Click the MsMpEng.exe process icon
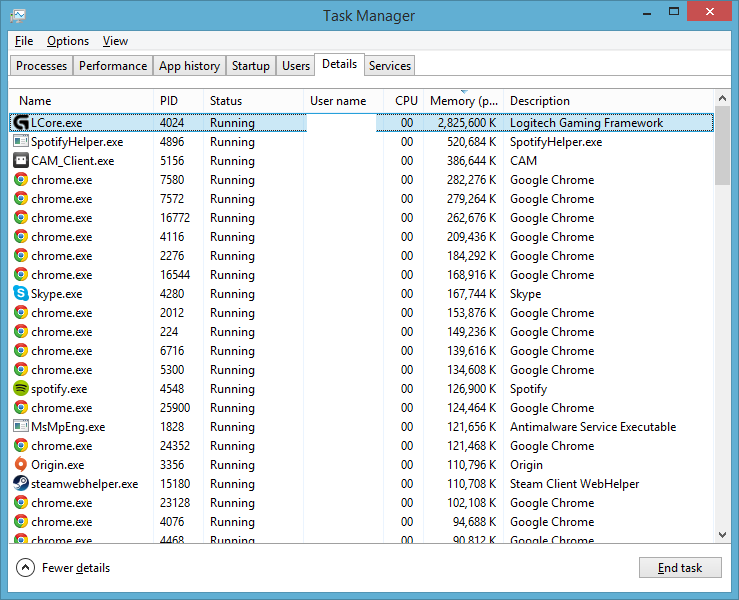This screenshot has height=600, width=739. pos(21,426)
